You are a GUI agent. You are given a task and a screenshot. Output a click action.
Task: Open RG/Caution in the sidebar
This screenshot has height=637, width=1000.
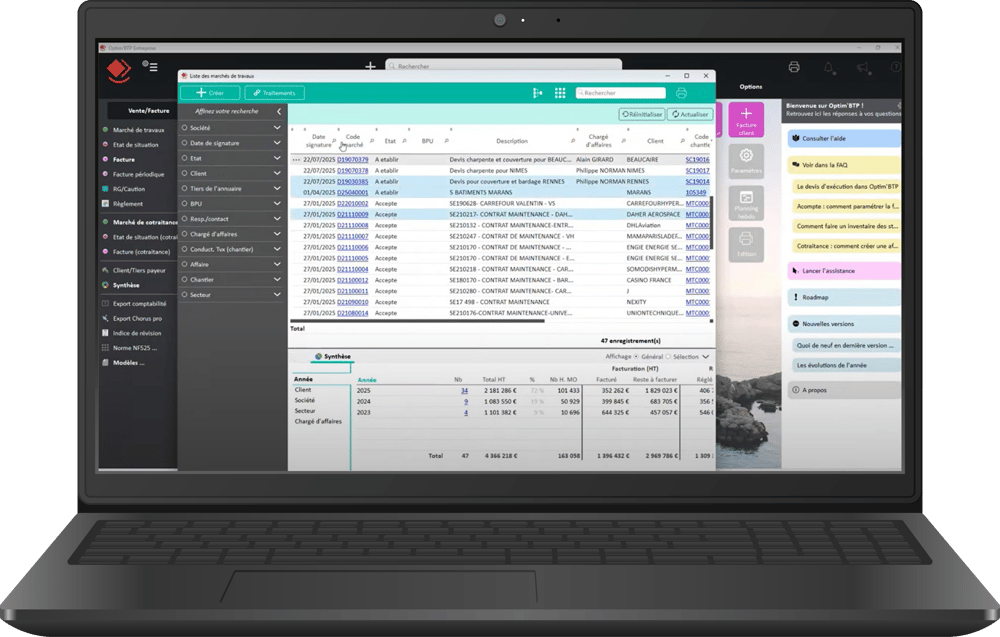129,189
